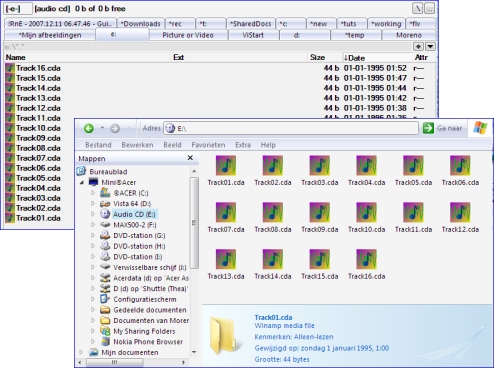This screenshot has width=500, height=375.
Task: Click the green Back arrow button
Action: coord(89,128)
